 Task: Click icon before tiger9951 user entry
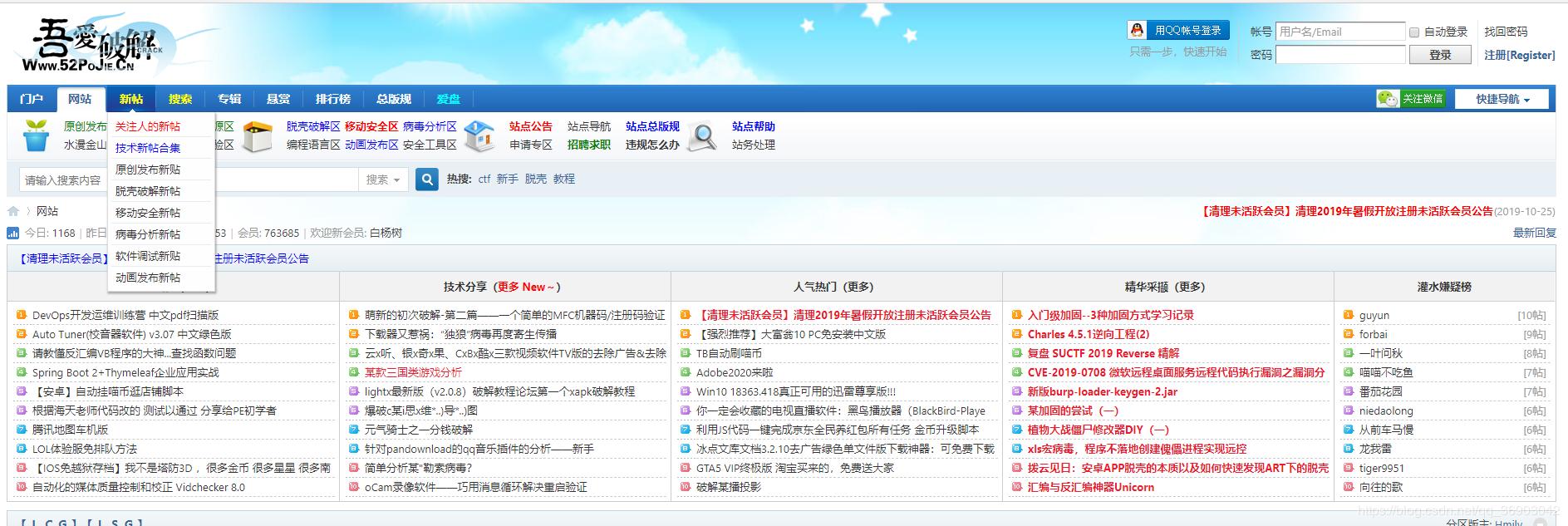(x=1349, y=468)
